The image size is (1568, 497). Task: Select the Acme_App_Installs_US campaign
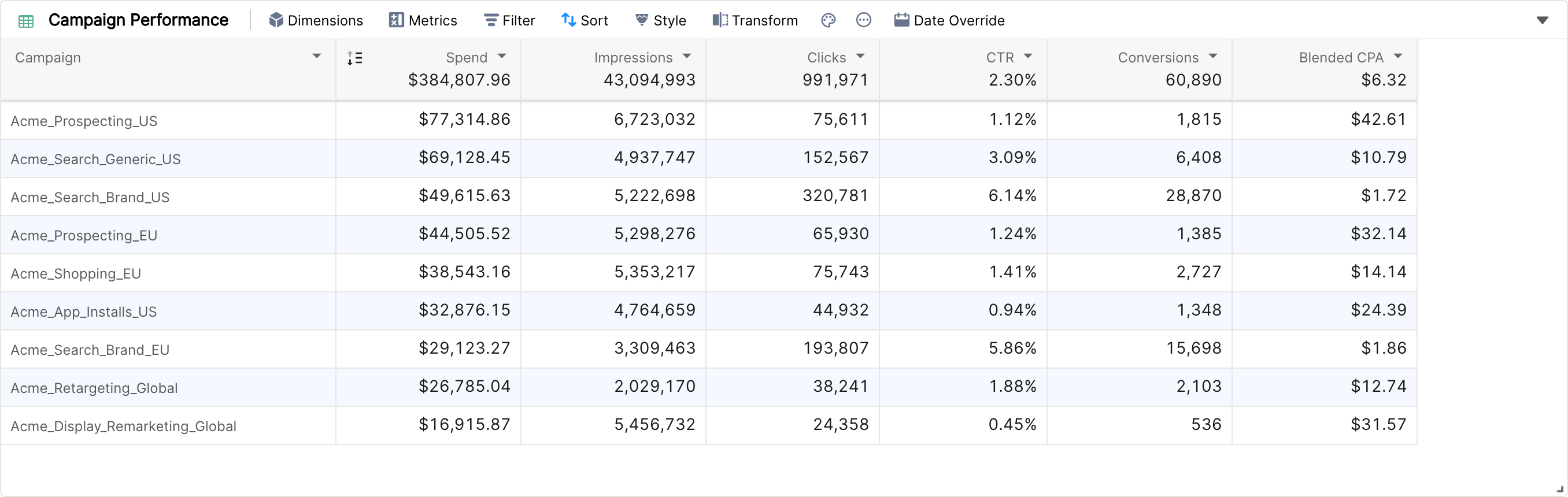(x=83, y=312)
